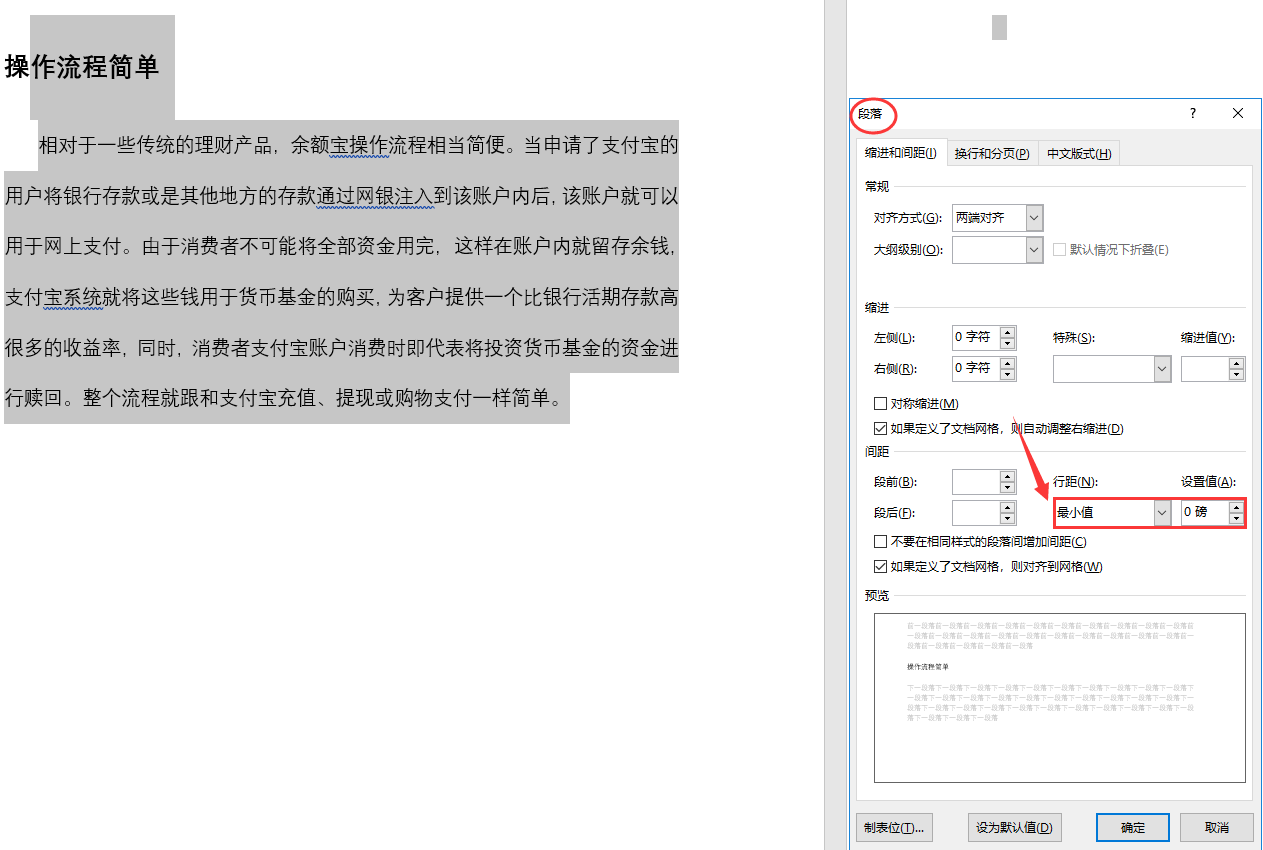Enable the 对称缩进 checkbox
Viewport: 1263px width, 850px height.
[881, 404]
